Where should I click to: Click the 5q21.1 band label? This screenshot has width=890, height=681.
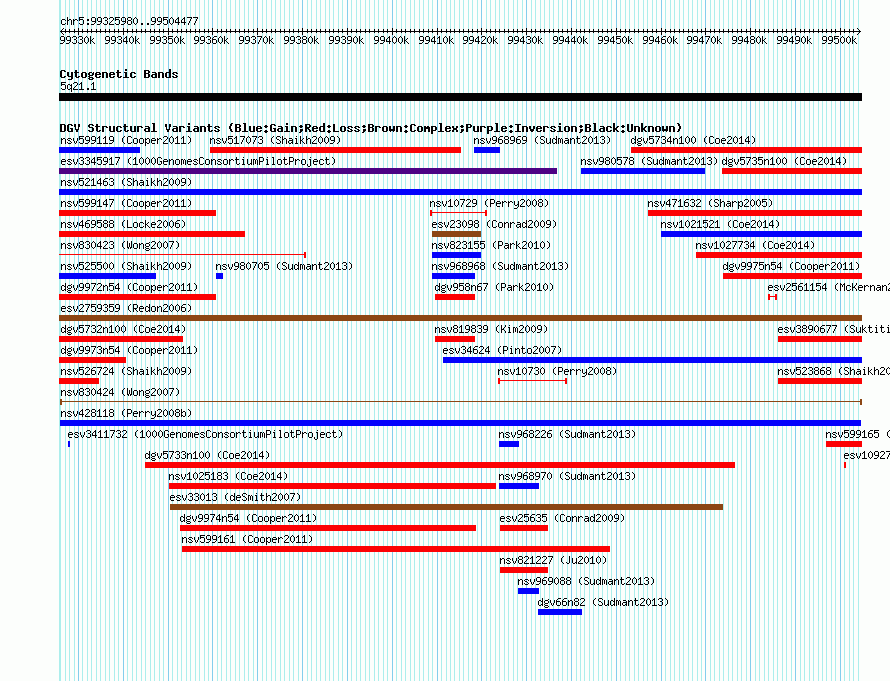pos(78,86)
